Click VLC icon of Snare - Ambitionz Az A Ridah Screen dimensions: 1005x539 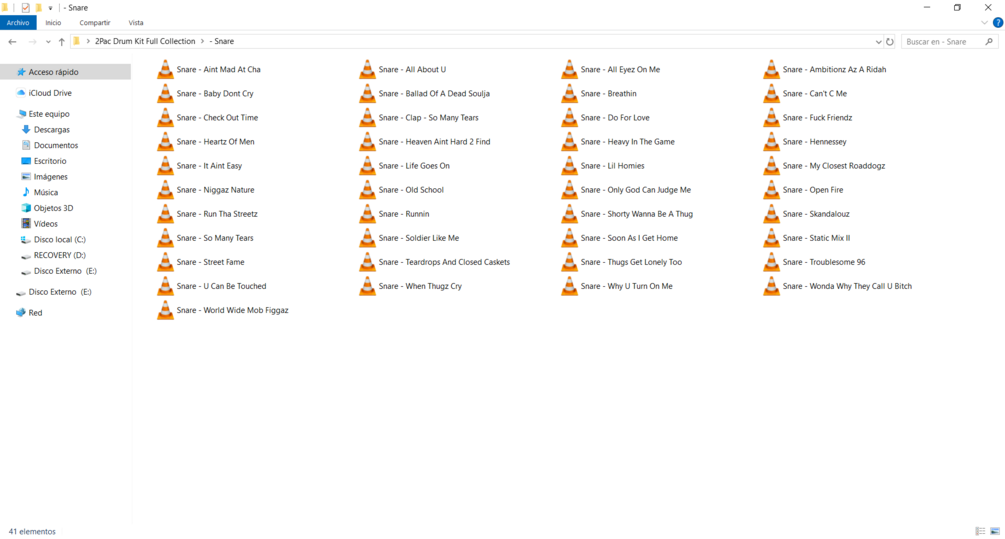771,69
